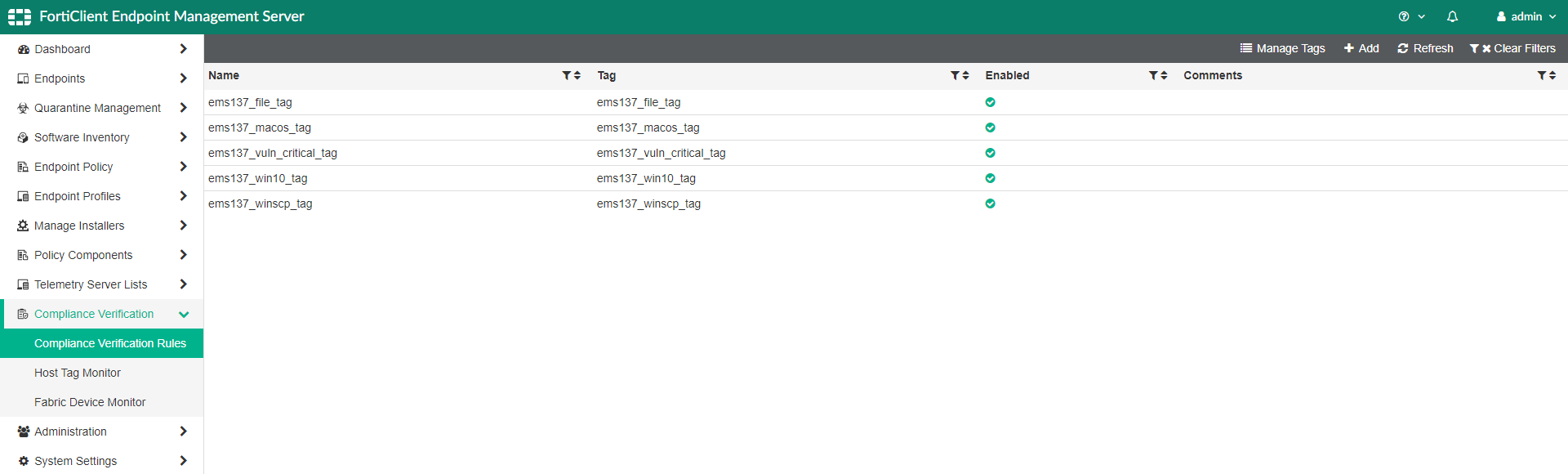Select rule name ems137_macos_tag

click(260, 127)
